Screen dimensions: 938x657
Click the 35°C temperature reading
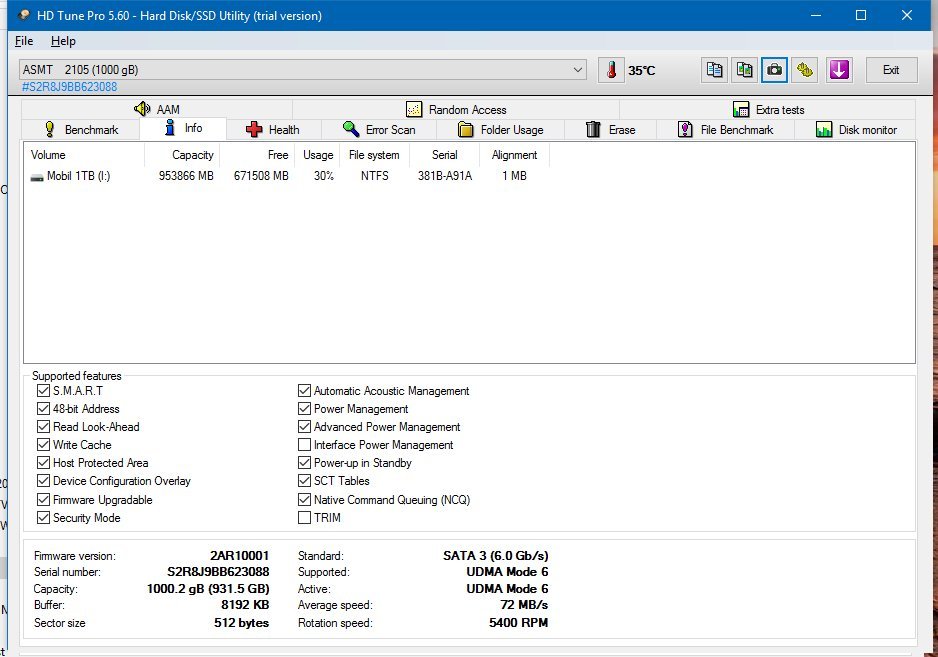point(641,71)
